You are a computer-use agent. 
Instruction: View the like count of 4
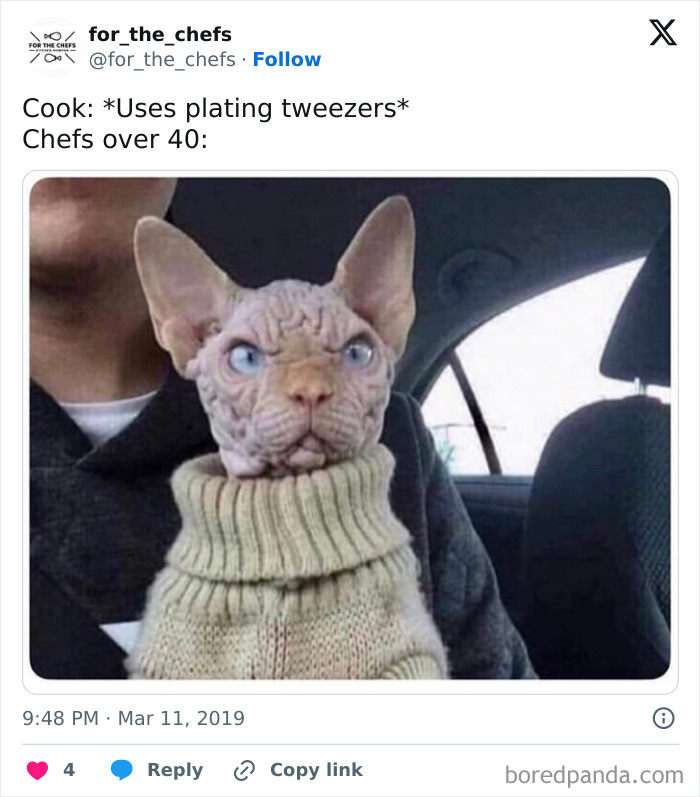pos(69,770)
